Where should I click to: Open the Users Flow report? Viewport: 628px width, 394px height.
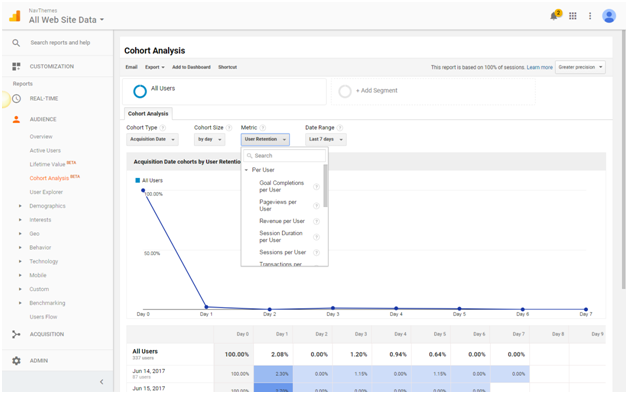(x=43, y=317)
